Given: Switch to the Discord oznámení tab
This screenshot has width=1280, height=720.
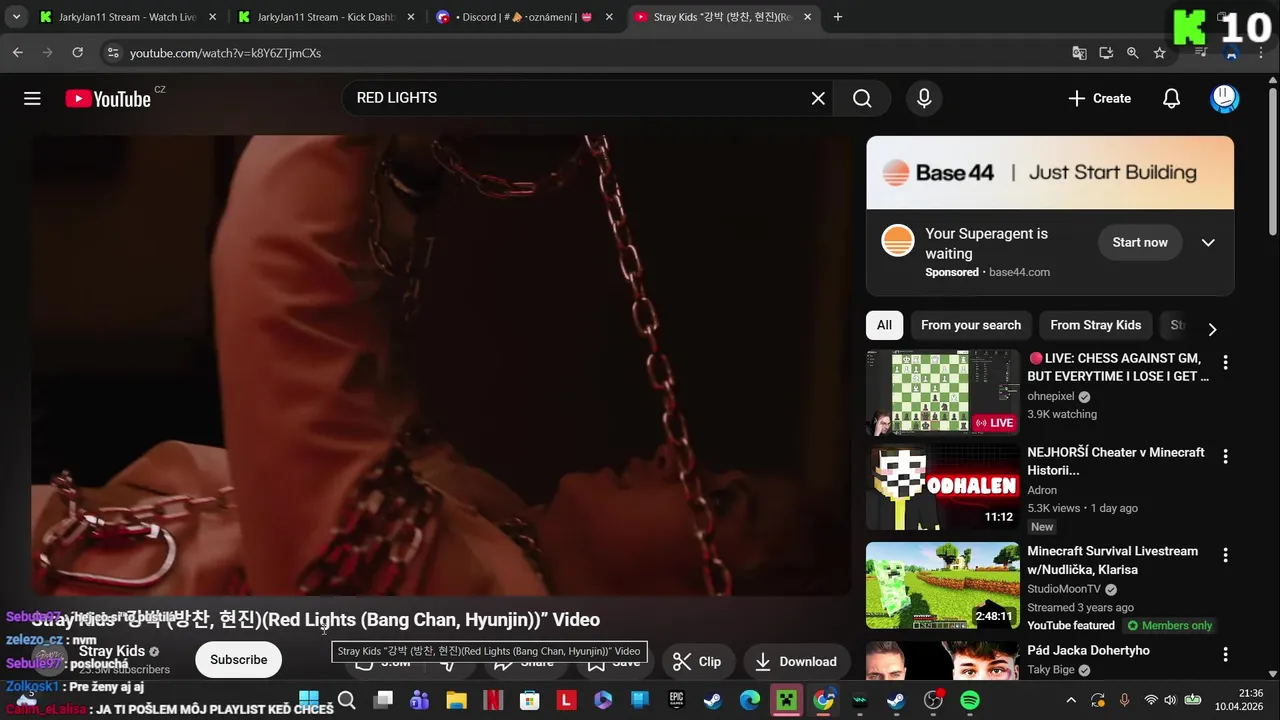Looking at the screenshot, I should coord(524,17).
